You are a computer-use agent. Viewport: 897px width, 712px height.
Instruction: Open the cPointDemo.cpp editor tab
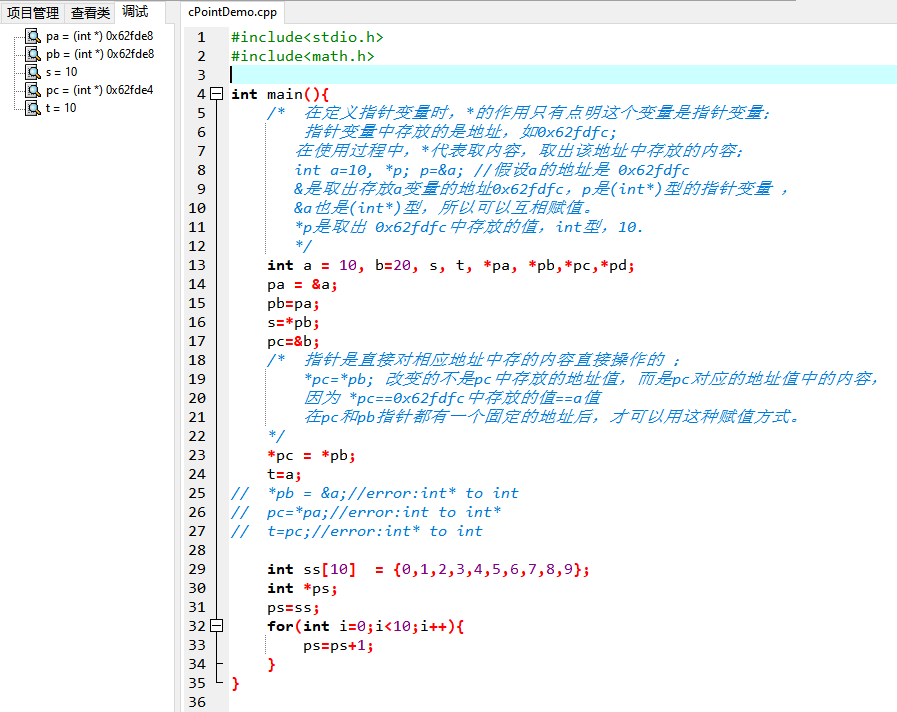pyautogui.click(x=232, y=12)
